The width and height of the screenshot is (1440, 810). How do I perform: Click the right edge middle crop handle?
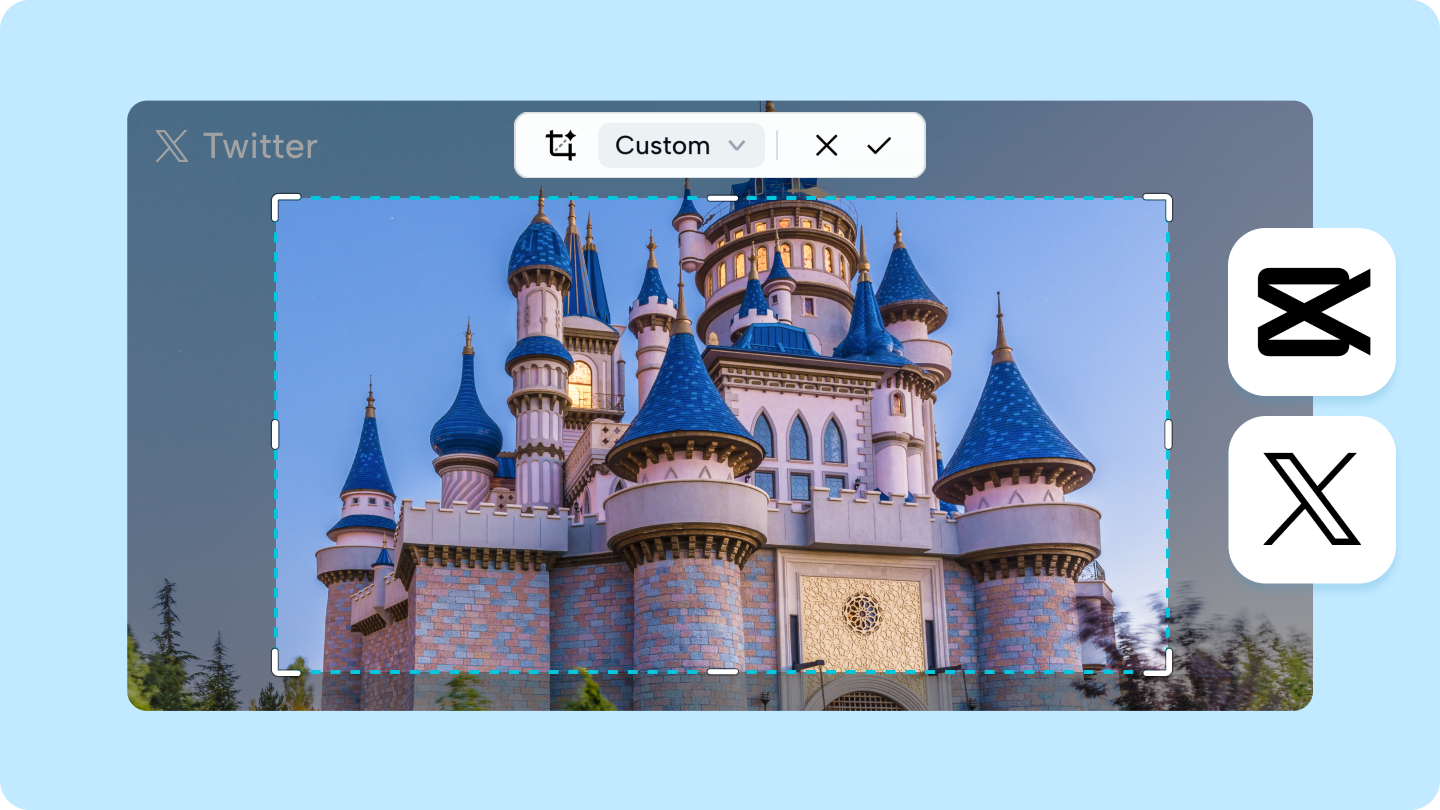point(1168,434)
